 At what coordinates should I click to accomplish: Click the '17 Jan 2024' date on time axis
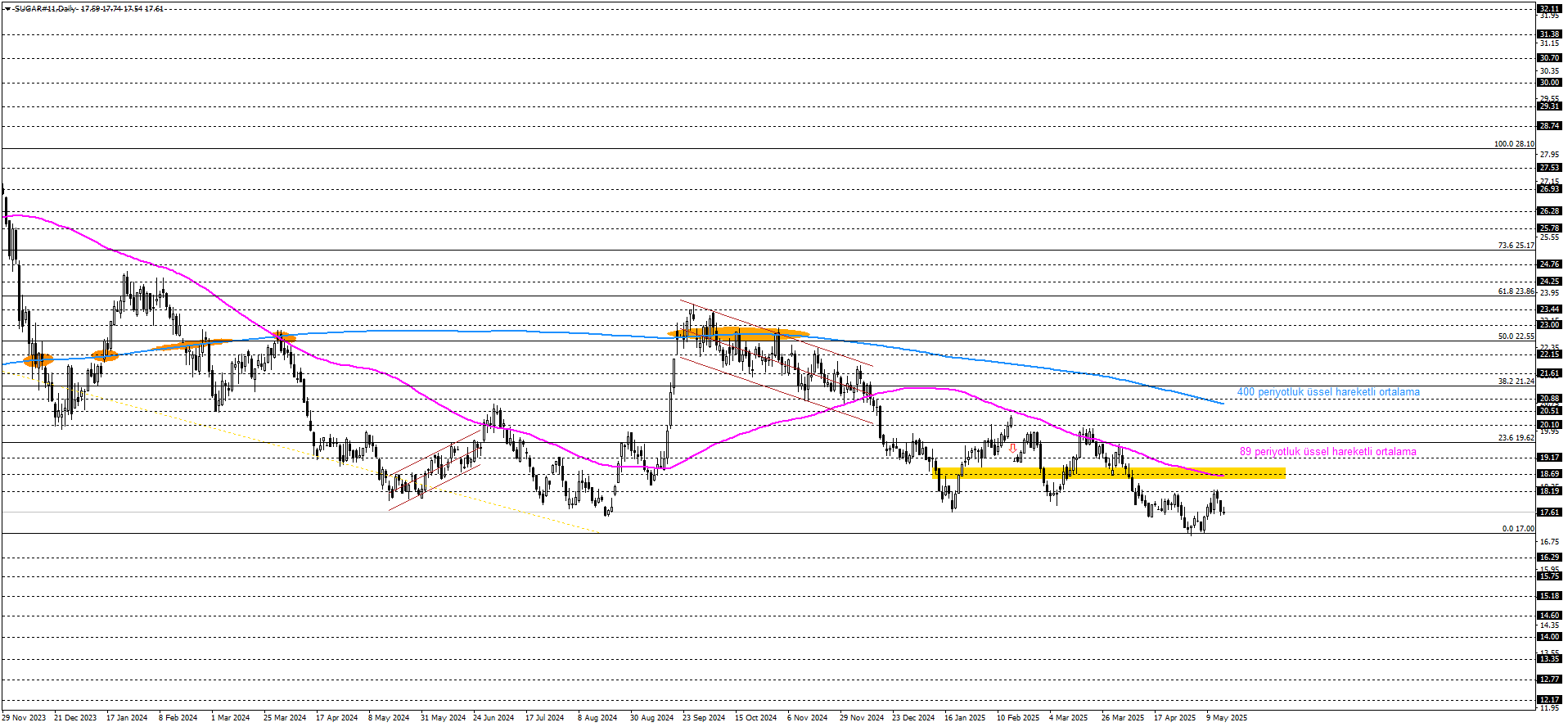(x=127, y=718)
